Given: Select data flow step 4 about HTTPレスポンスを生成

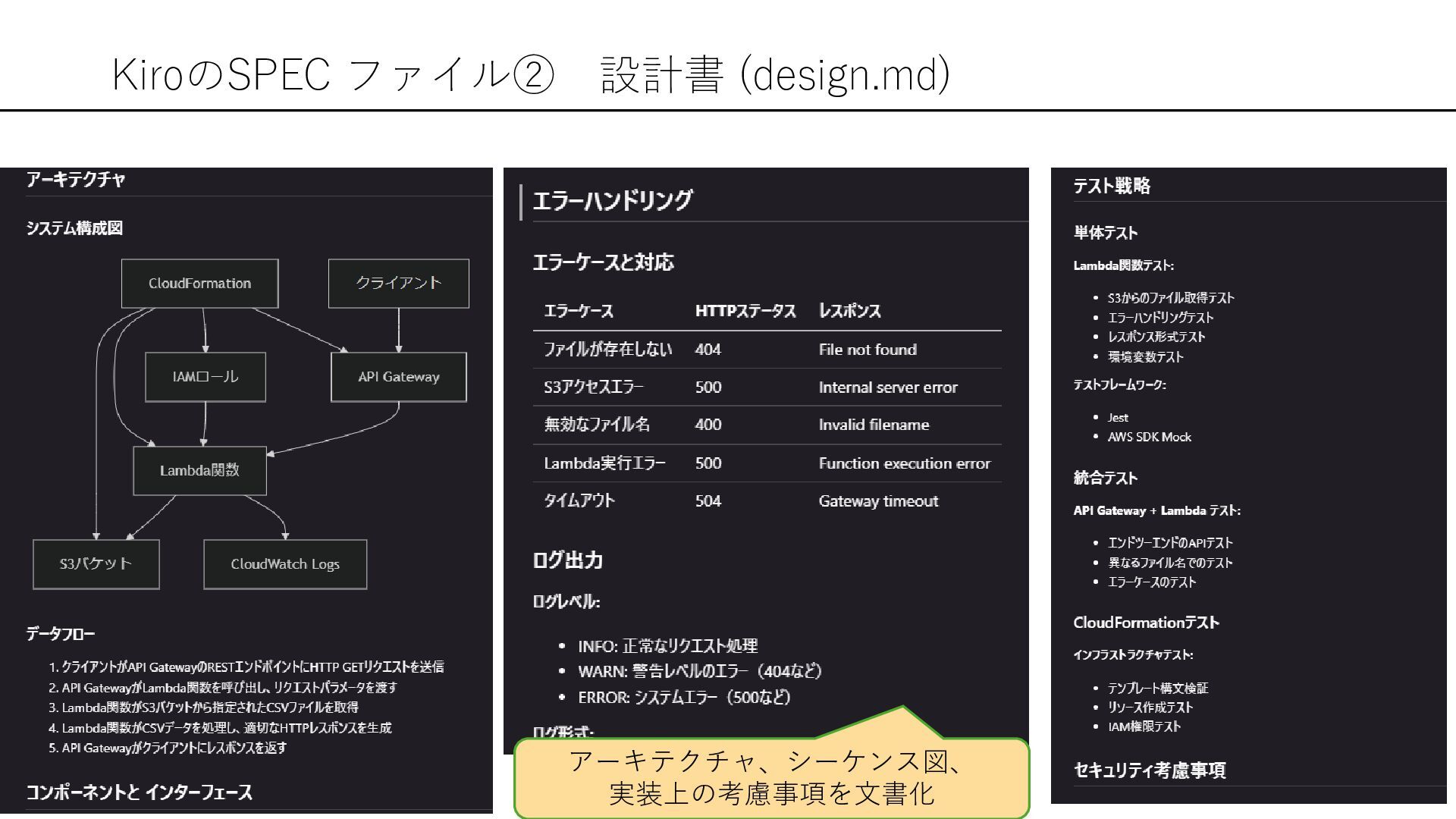Looking at the screenshot, I should [221, 728].
